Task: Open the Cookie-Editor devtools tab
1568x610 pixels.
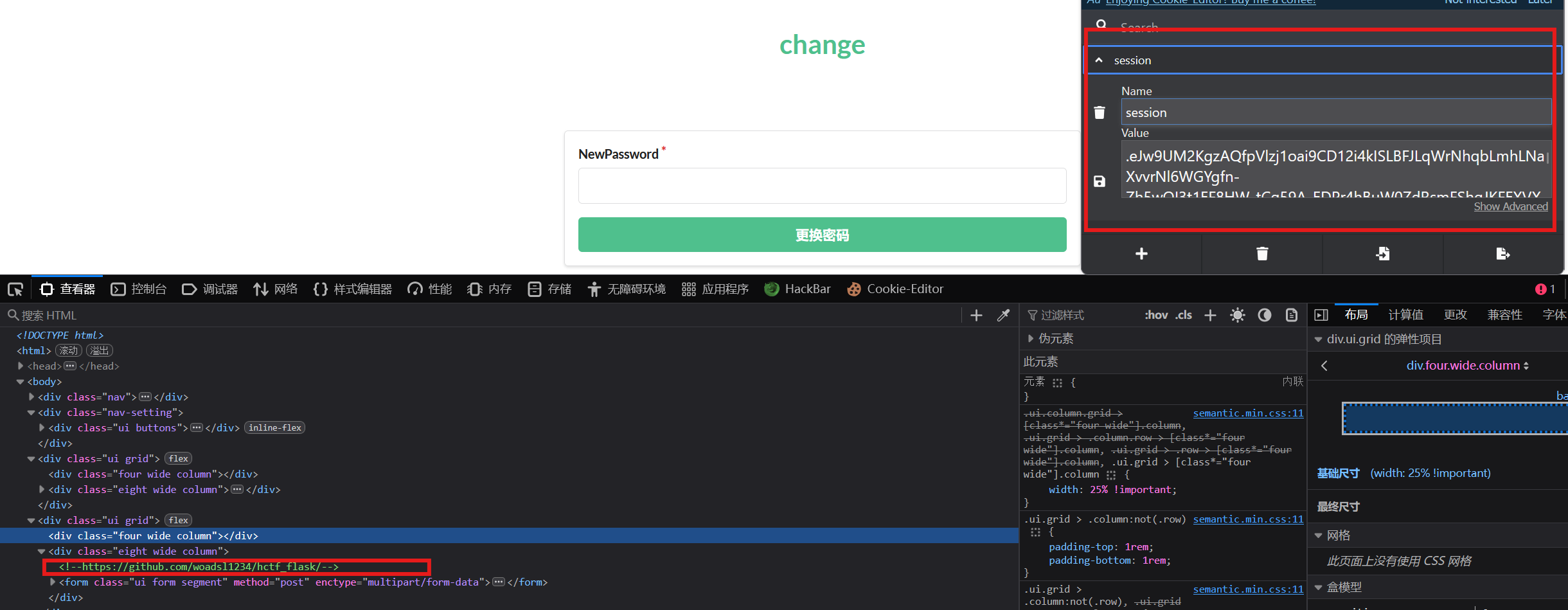Action: 895,289
